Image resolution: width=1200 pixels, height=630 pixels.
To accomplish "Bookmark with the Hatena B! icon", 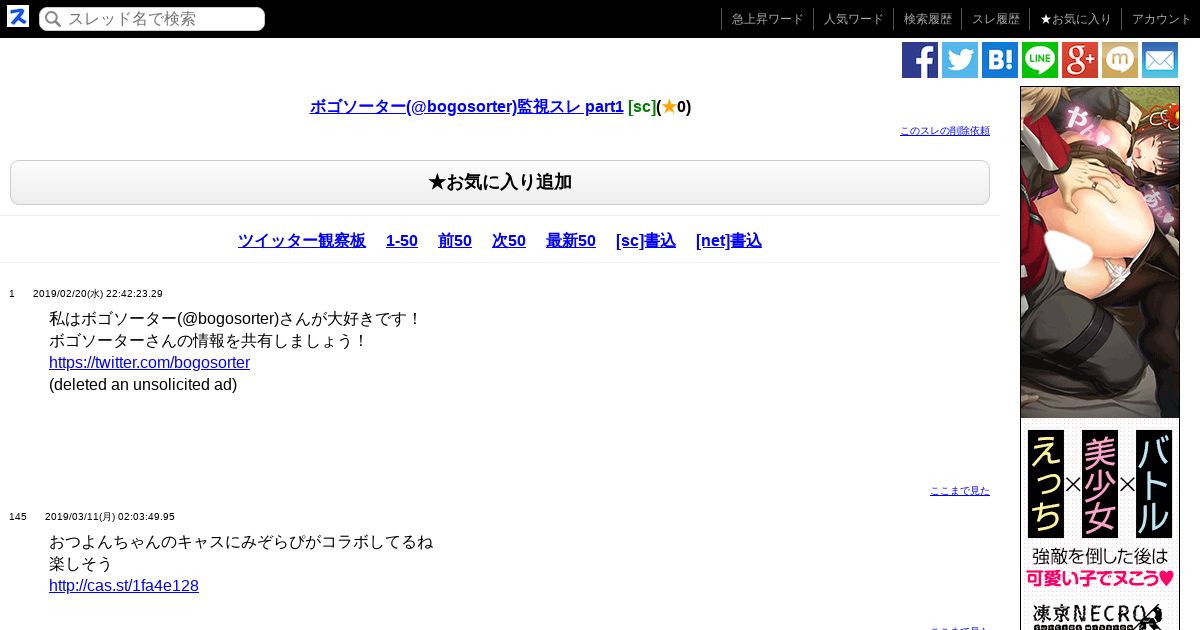I will coord(1000,60).
